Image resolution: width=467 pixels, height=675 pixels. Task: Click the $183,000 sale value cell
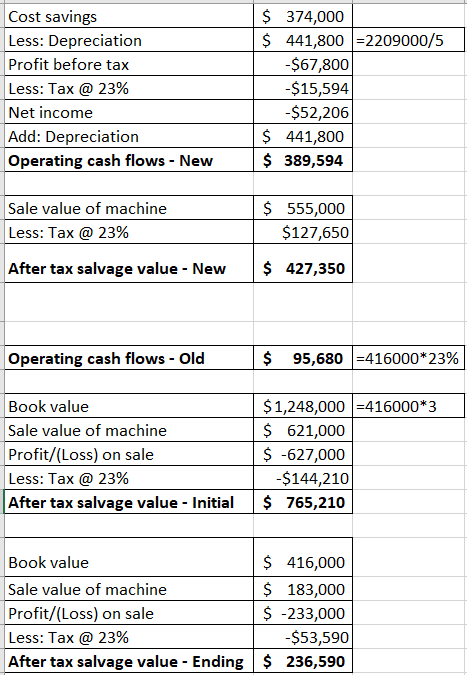[303, 589]
